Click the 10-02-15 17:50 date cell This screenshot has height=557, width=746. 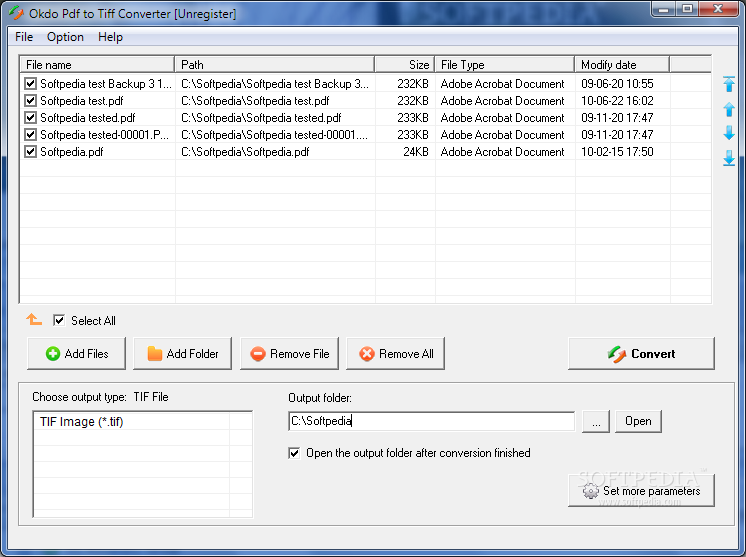617,152
